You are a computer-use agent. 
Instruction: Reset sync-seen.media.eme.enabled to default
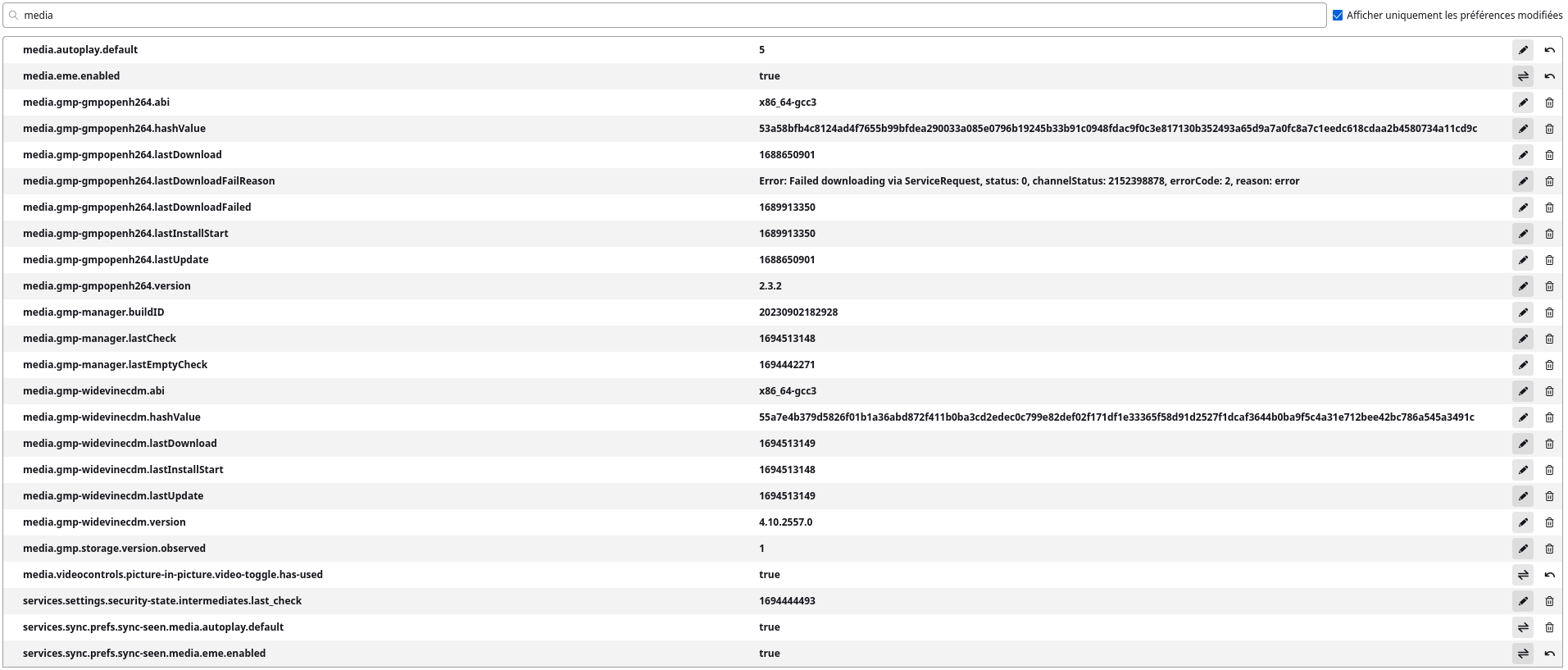pyautogui.click(x=1549, y=654)
